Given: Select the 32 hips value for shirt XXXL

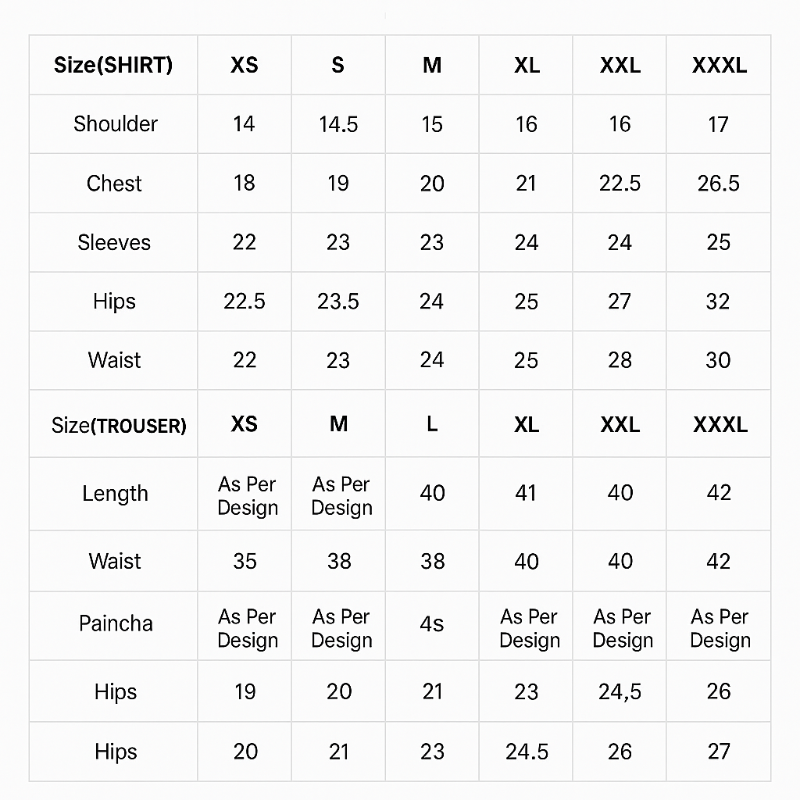Looking at the screenshot, I should (x=718, y=301).
